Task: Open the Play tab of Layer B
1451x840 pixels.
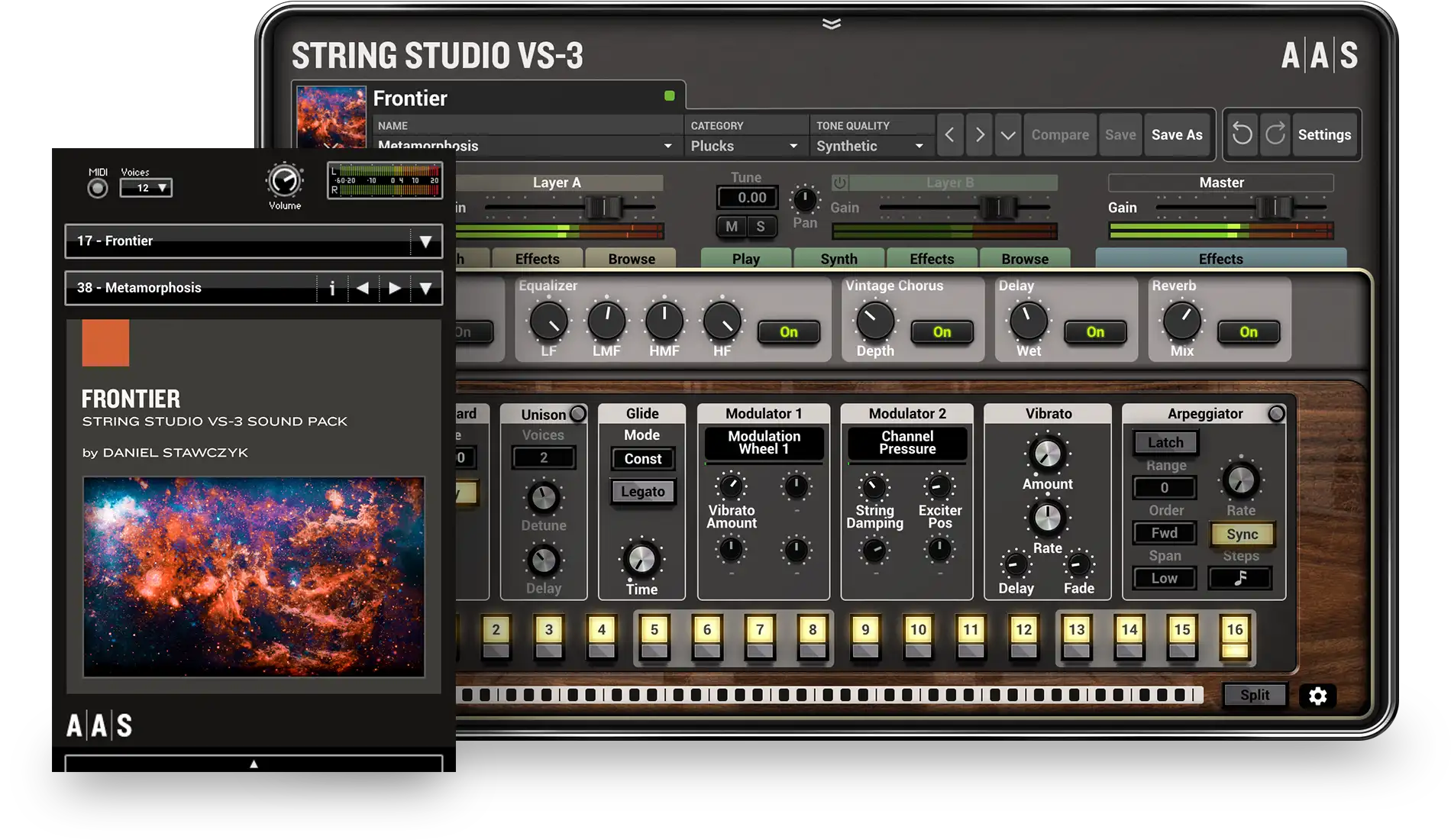Action: tap(745, 259)
